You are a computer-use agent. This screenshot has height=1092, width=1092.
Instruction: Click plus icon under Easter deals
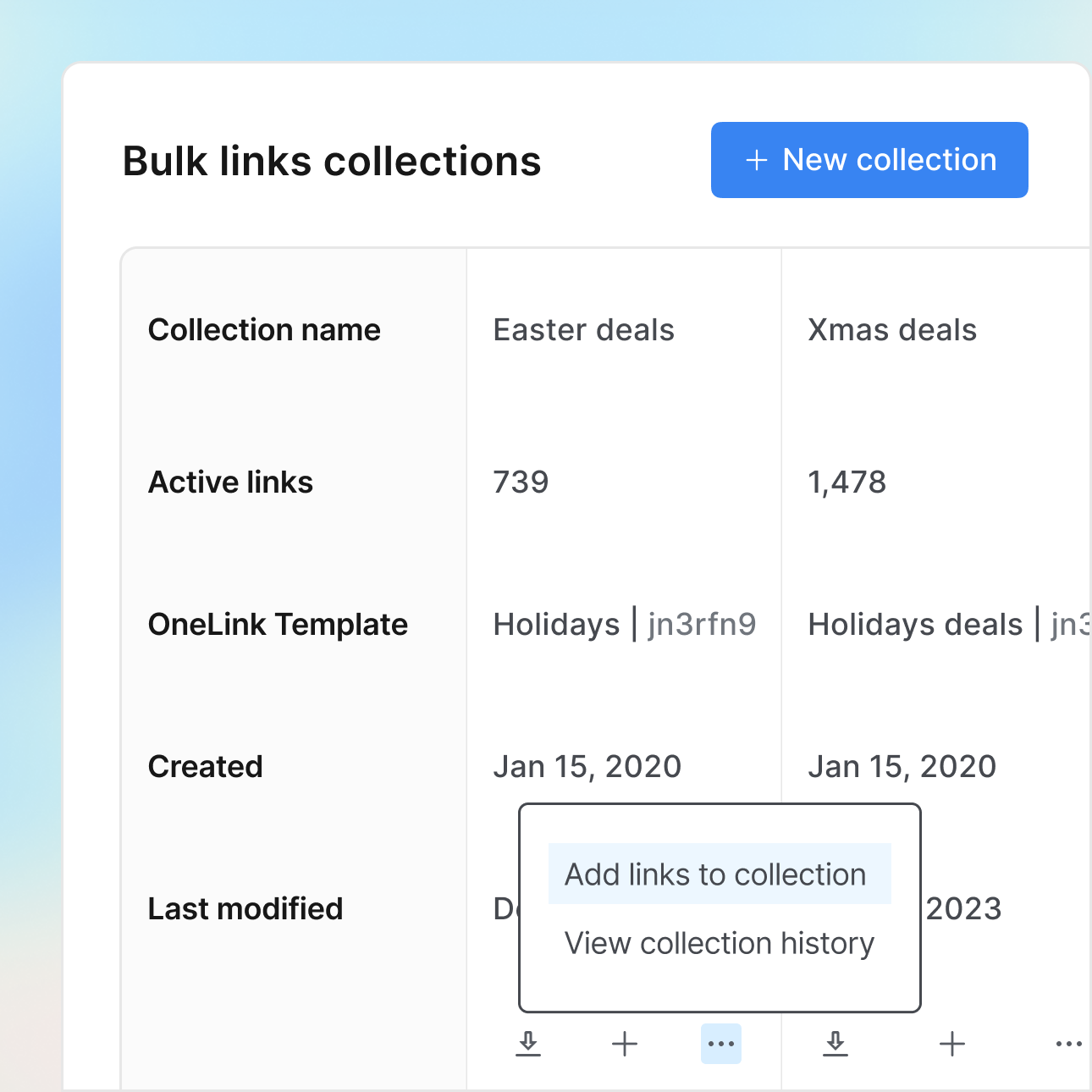click(625, 1044)
